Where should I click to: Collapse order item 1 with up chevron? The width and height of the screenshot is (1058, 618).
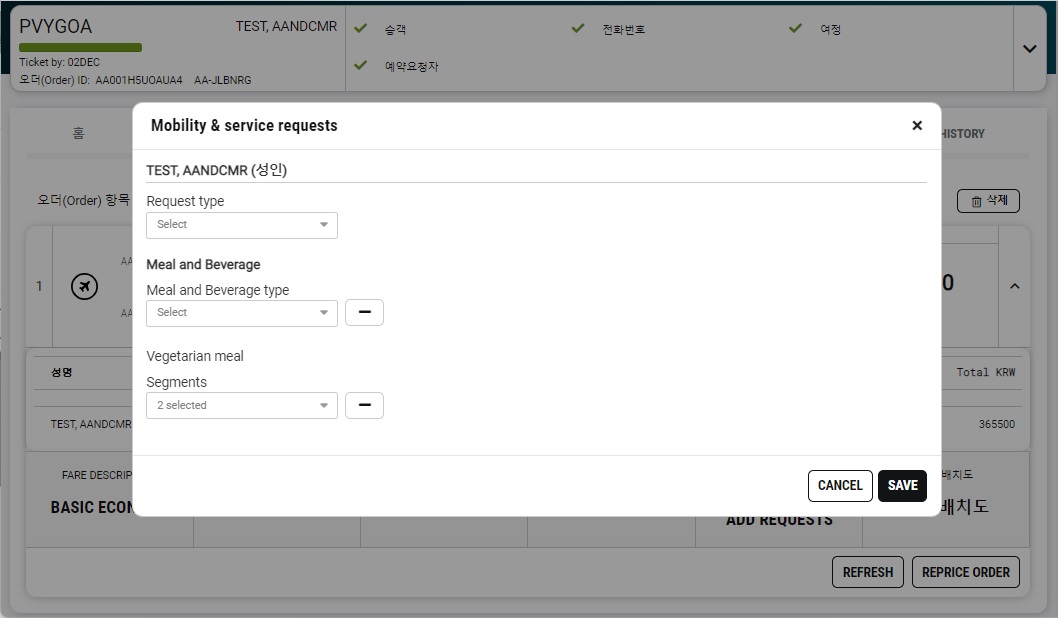(1014, 286)
